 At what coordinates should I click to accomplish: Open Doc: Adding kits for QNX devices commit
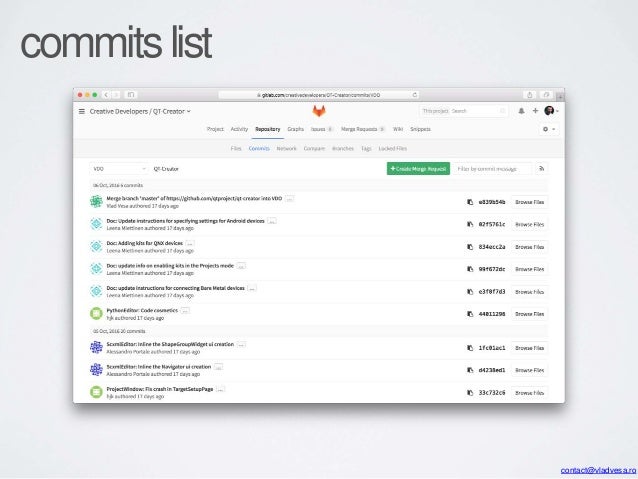click(x=144, y=243)
